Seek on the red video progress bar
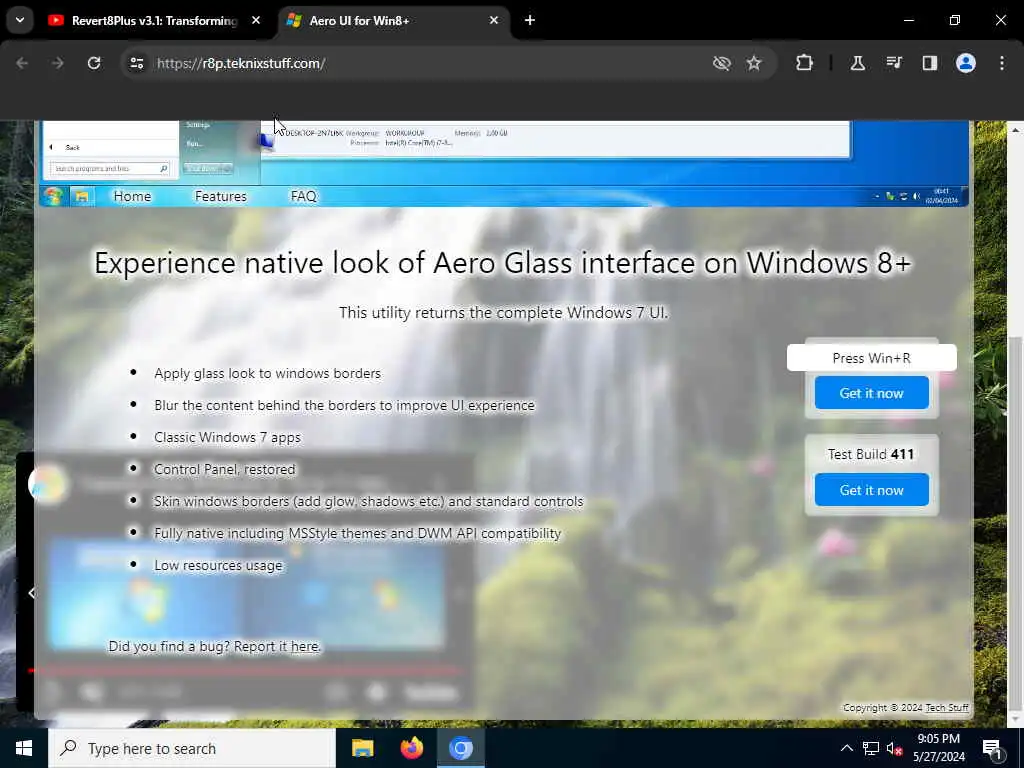Image resolution: width=1024 pixels, height=768 pixels. point(245,671)
